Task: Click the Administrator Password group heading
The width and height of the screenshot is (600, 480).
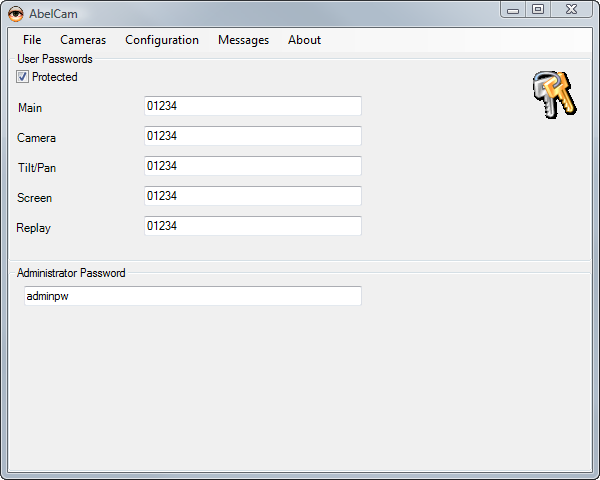Action: tap(71, 273)
